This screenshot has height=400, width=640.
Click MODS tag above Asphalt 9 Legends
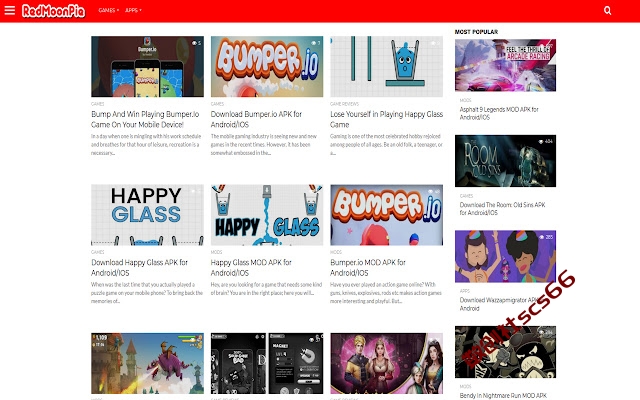(465, 100)
